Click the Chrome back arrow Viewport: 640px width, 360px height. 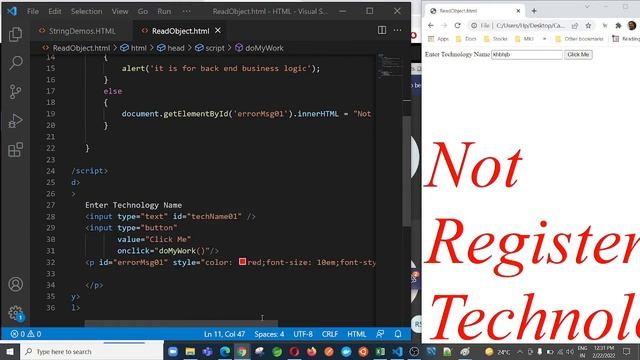coord(431,25)
